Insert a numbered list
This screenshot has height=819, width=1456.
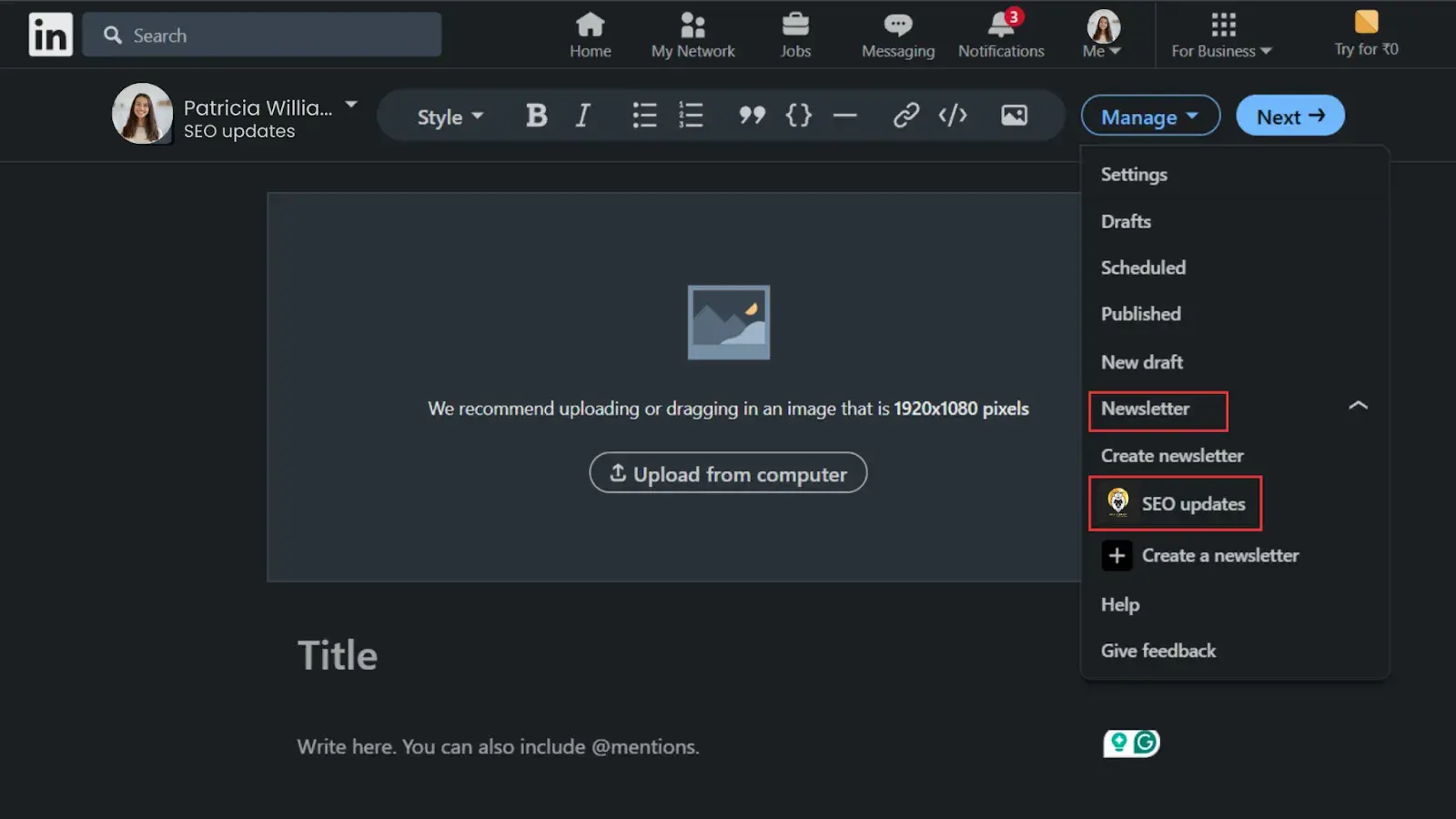point(691,116)
